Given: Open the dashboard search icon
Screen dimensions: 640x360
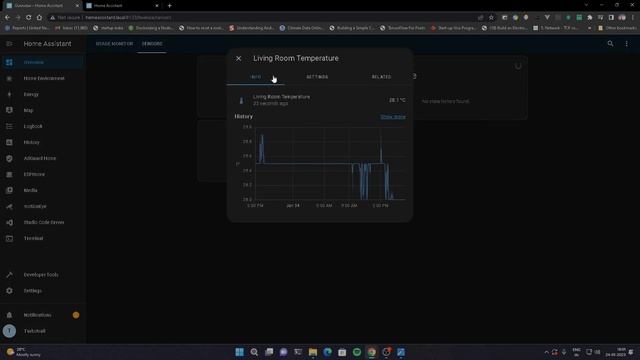Looking at the screenshot, I should coord(610,43).
